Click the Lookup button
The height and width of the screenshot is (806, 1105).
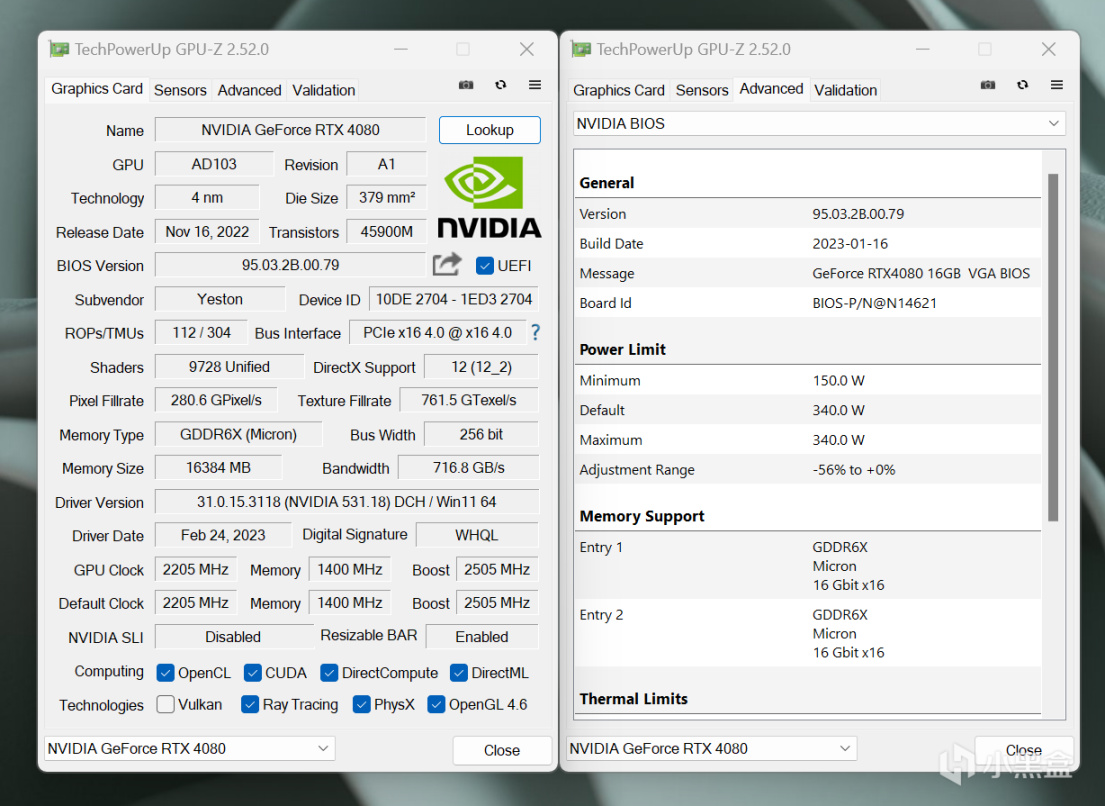click(490, 130)
